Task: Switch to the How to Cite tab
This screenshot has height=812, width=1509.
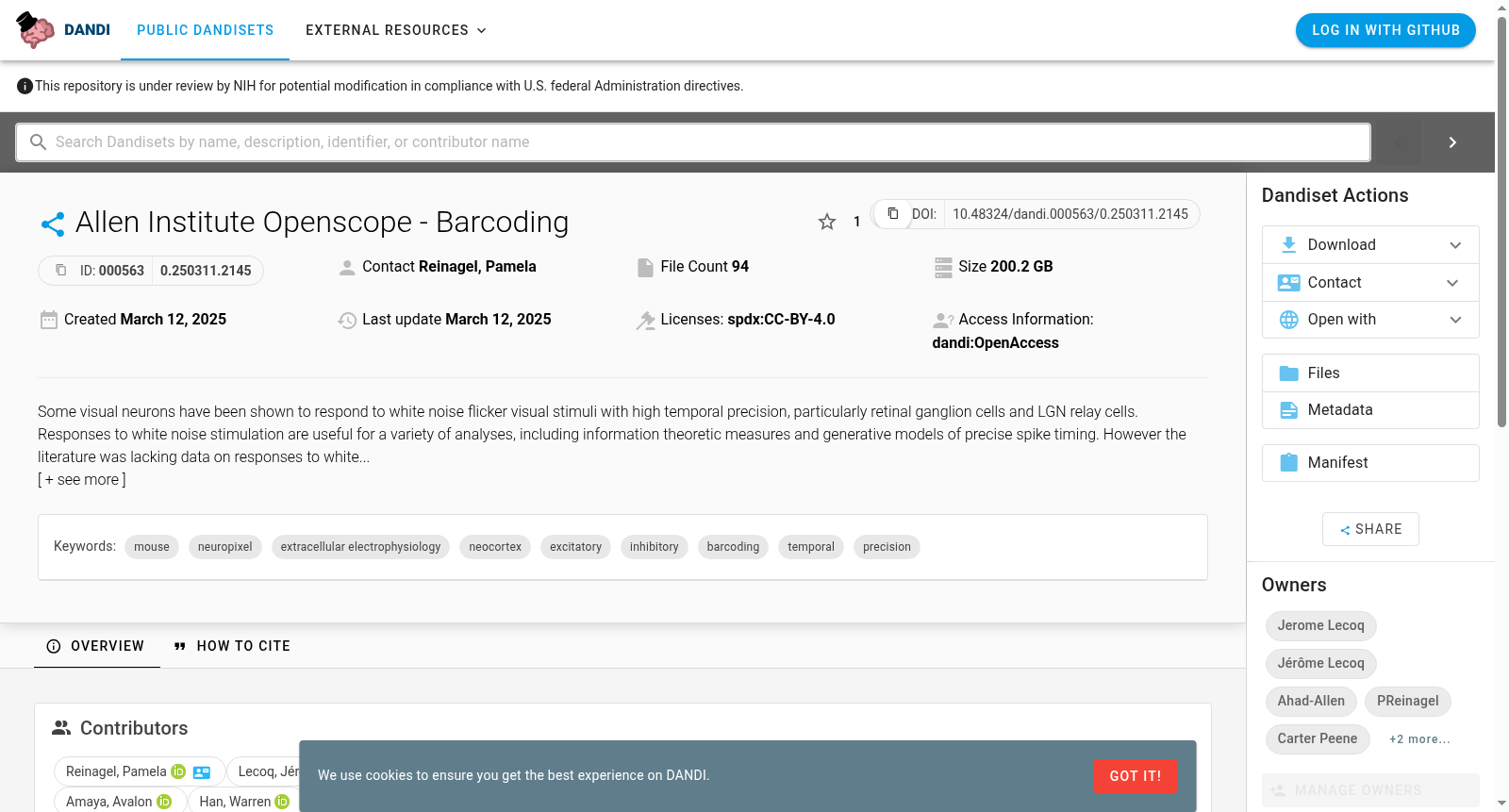Action: coord(232,646)
